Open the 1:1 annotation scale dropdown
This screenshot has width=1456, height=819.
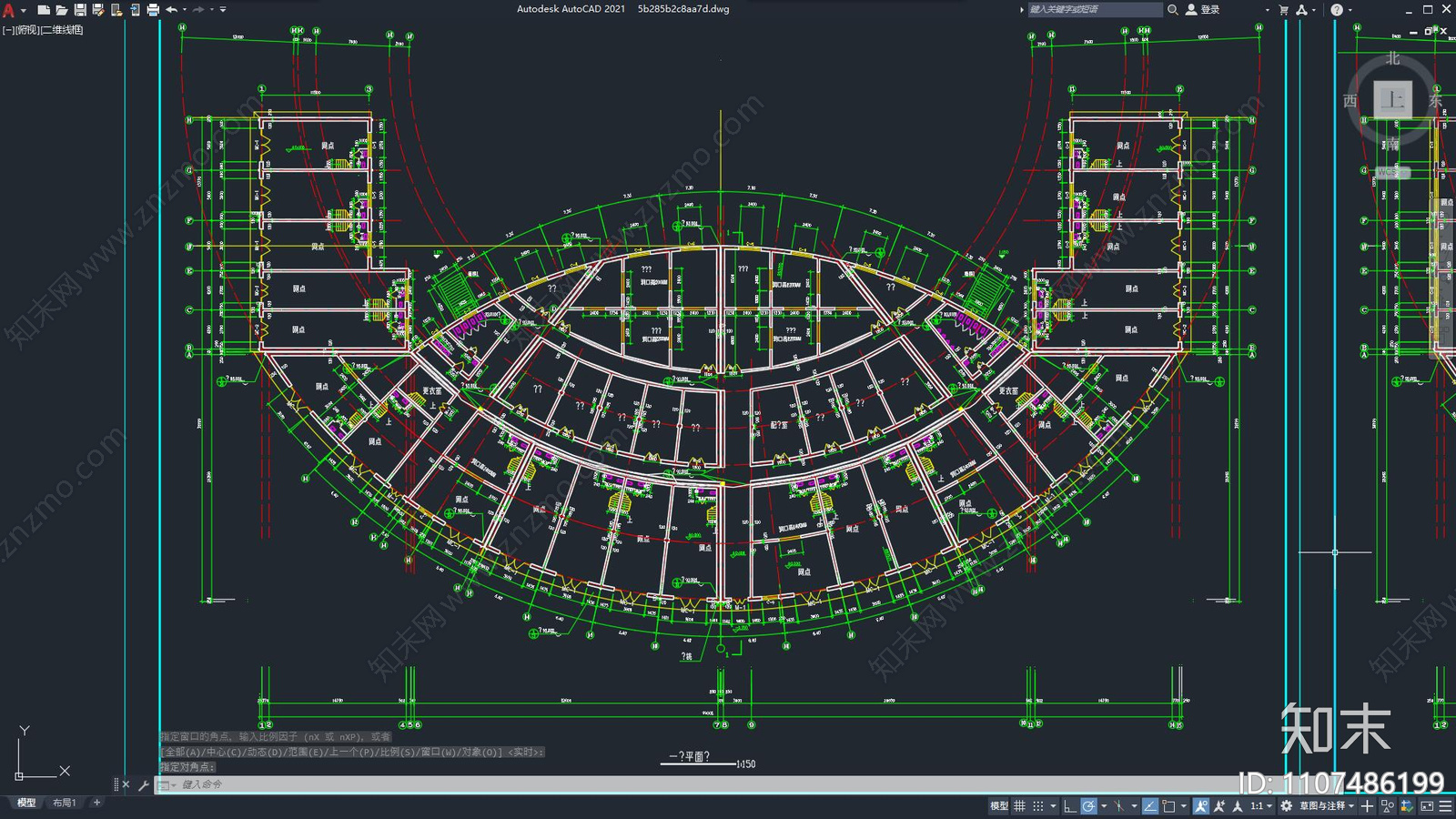pos(1260,805)
